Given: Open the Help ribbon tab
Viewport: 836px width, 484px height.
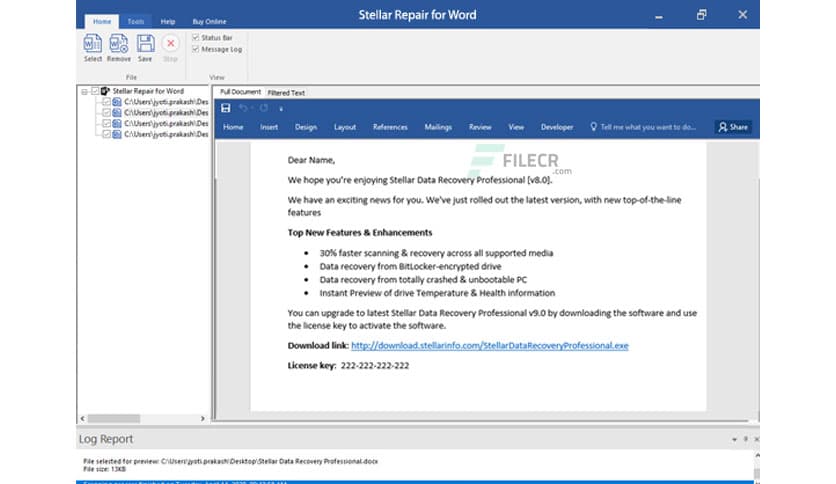Looking at the screenshot, I should [x=168, y=21].
